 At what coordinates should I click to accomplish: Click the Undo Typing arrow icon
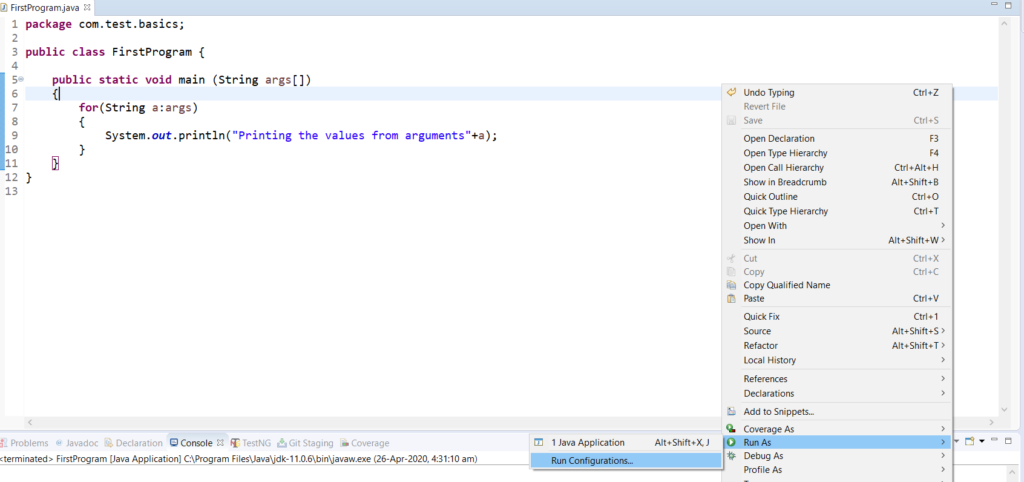[x=732, y=93]
